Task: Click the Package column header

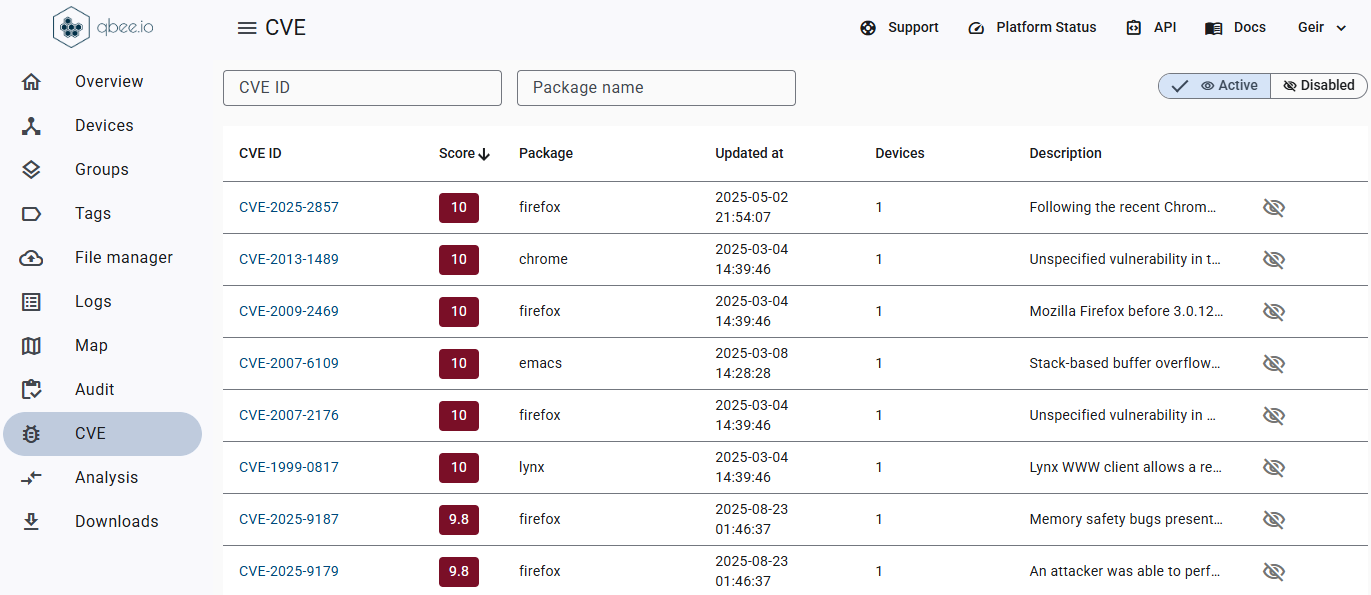Action: pyautogui.click(x=546, y=154)
